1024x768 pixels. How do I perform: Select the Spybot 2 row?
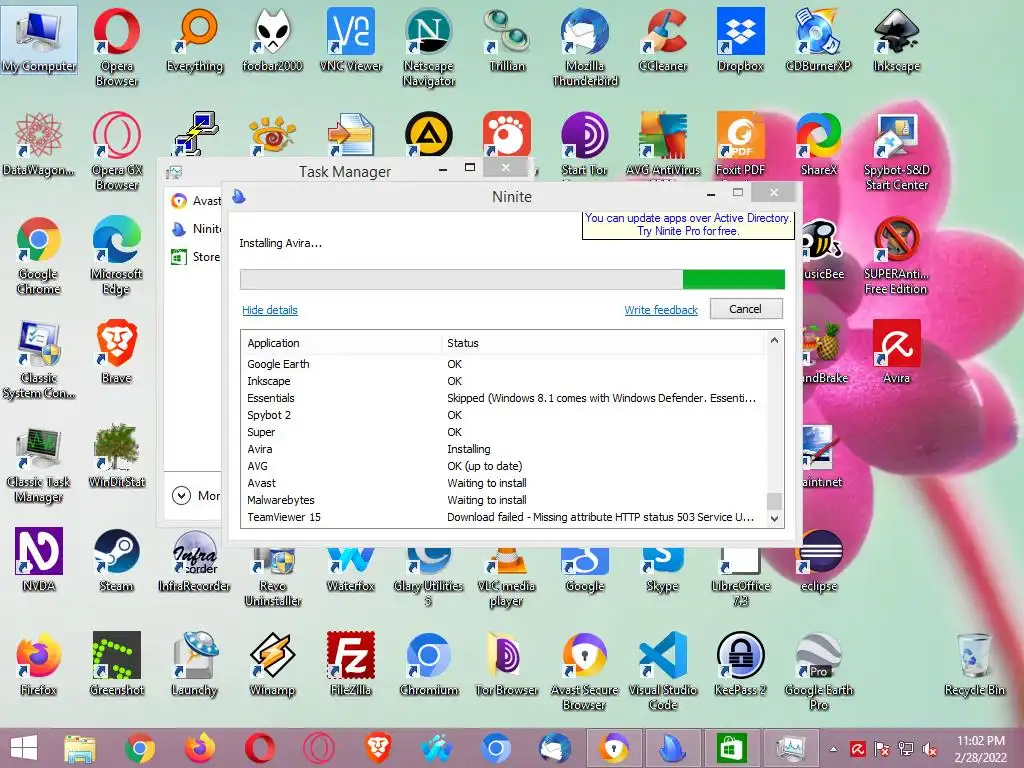[504, 415]
